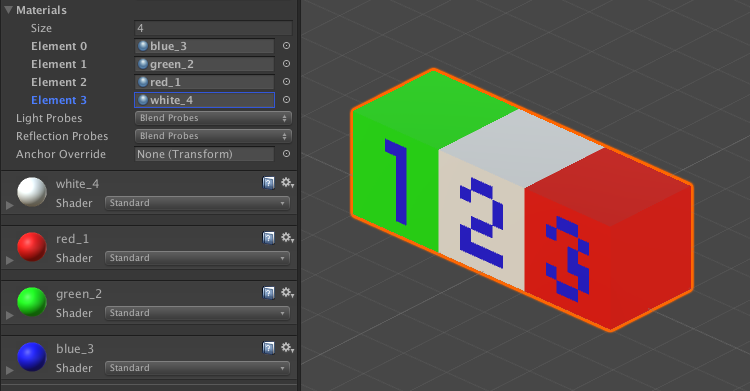
Task: Open the help reference for red_1 material
Action: point(269,238)
